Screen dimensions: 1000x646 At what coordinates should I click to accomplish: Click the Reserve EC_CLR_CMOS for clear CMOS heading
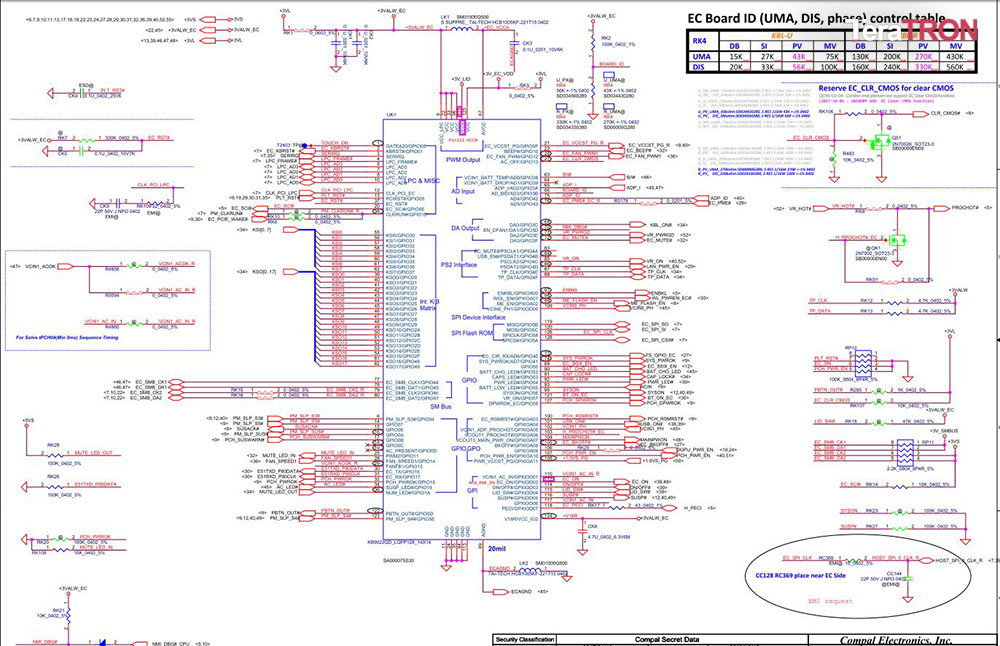pos(886,88)
